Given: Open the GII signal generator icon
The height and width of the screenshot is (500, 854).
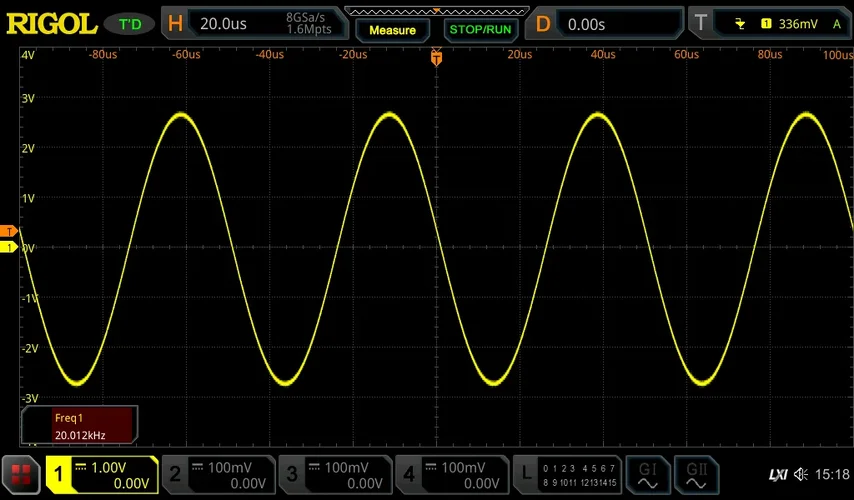Looking at the screenshot, I should [696, 475].
